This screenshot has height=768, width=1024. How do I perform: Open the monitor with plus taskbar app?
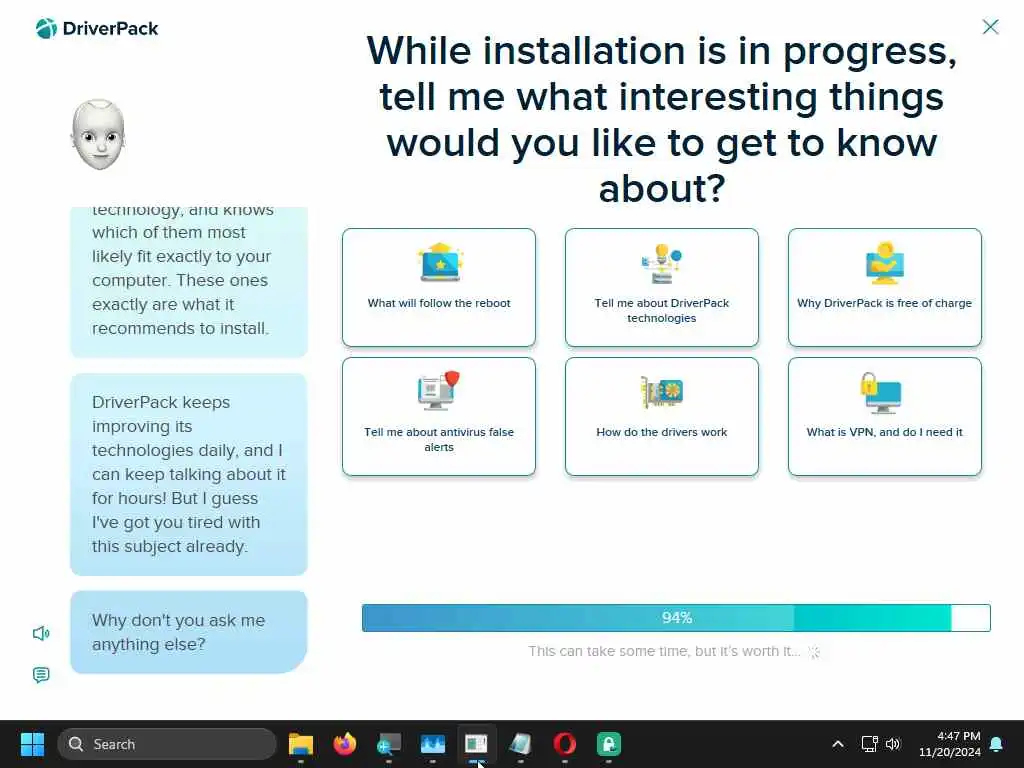[x=389, y=744]
